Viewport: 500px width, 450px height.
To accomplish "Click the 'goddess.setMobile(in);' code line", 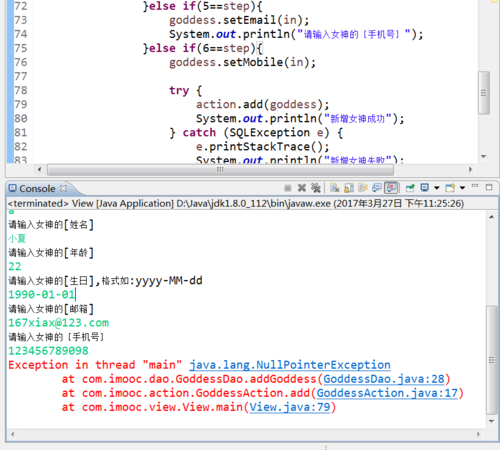I will click(242, 62).
